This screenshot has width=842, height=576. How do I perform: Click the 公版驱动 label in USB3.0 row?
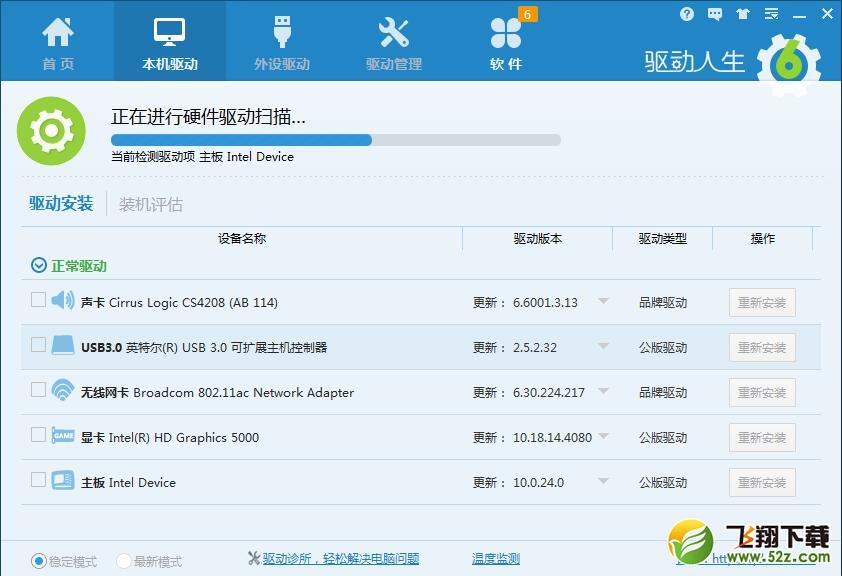[x=663, y=348]
